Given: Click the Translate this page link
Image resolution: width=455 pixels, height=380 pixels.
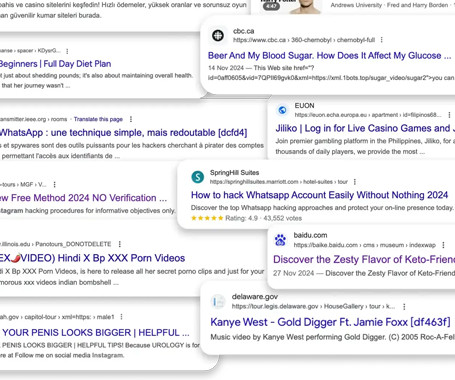Looking at the screenshot, I should [98, 119].
